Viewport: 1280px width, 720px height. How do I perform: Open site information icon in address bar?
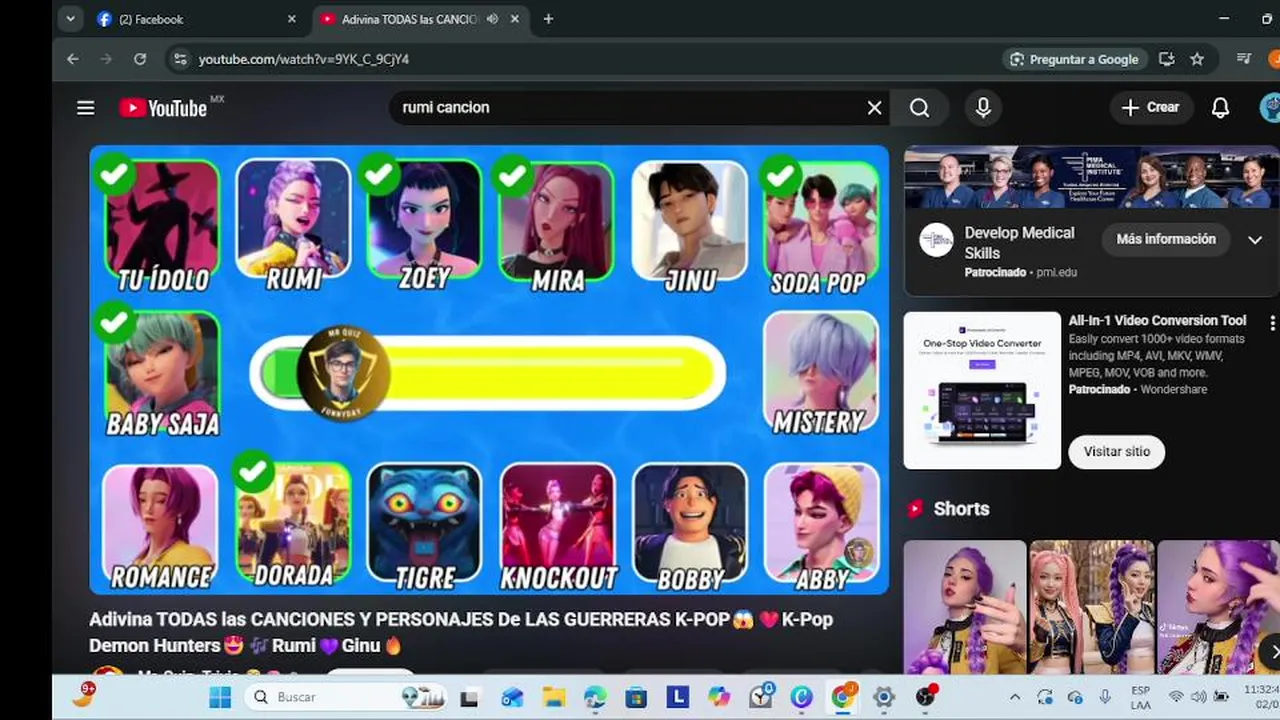click(x=180, y=59)
